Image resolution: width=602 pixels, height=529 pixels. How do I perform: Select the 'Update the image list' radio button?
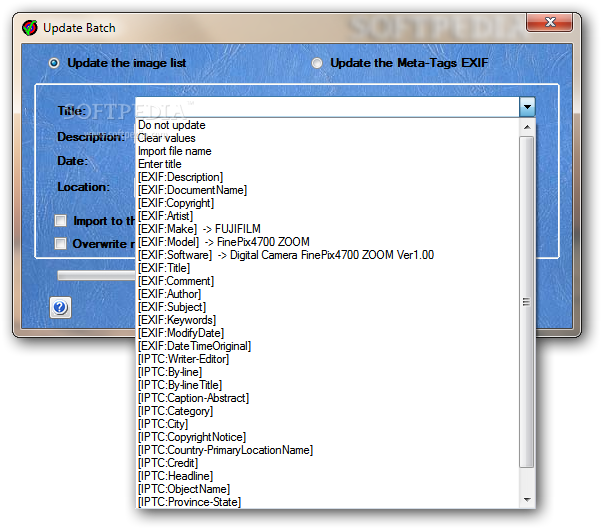(x=54, y=63)
